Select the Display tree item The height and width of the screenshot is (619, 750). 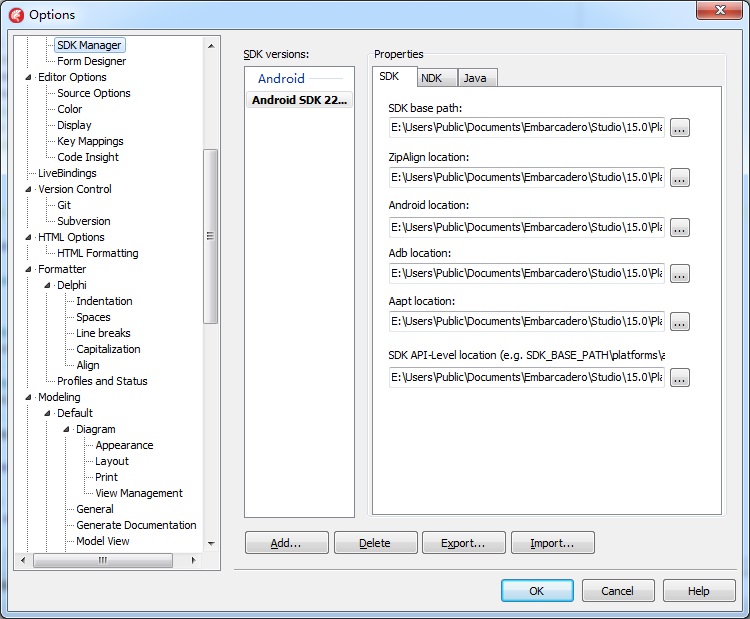coord(74,125)
